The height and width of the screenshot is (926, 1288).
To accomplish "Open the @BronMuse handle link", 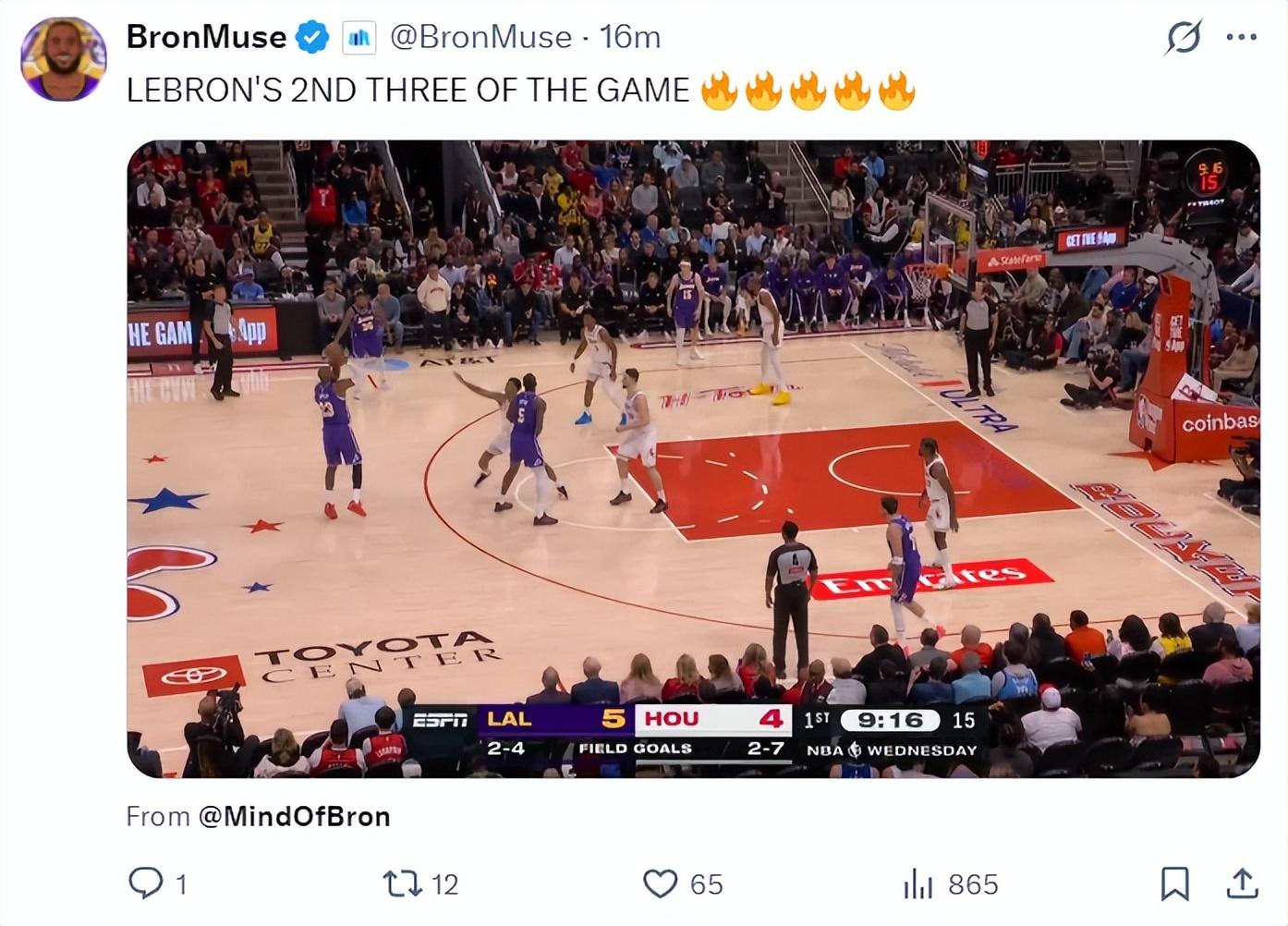I will [x=480, y=37].
